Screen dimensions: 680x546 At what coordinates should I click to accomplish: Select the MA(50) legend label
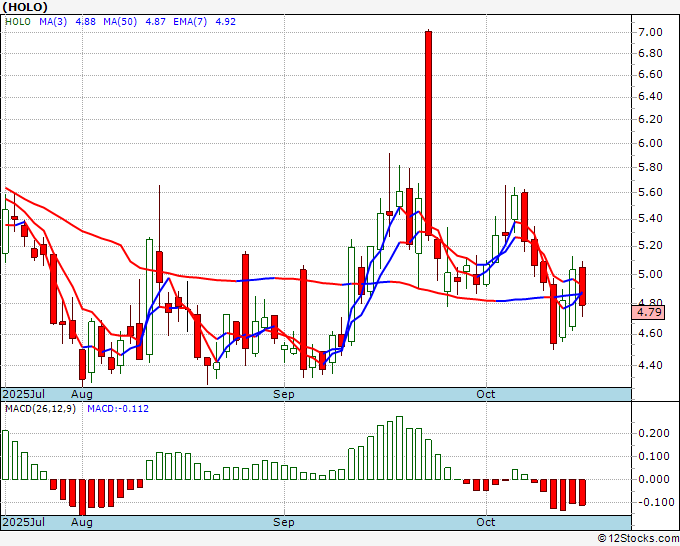pos(120,22)
